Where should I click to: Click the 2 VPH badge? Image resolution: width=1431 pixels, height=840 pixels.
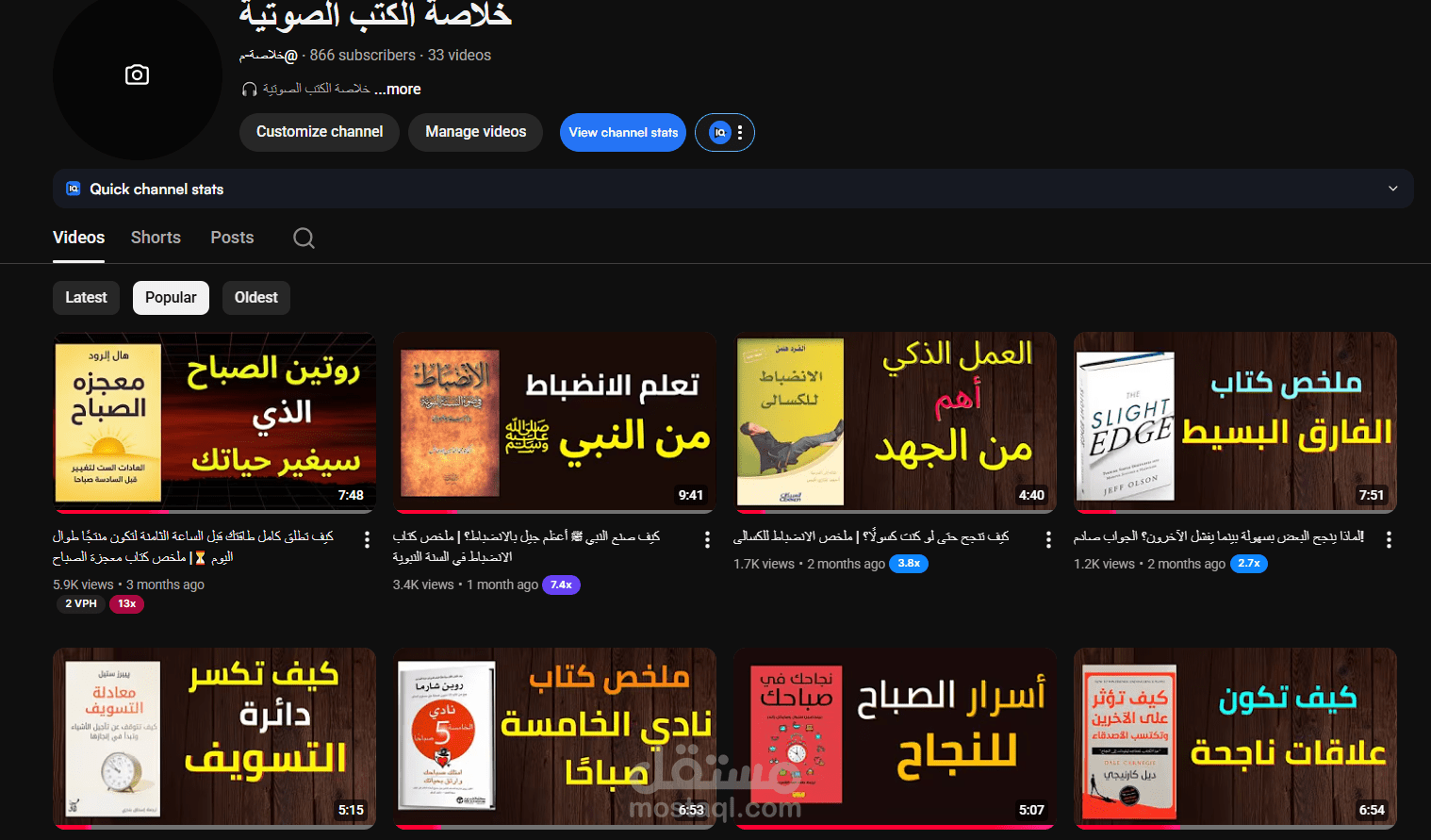81,604
